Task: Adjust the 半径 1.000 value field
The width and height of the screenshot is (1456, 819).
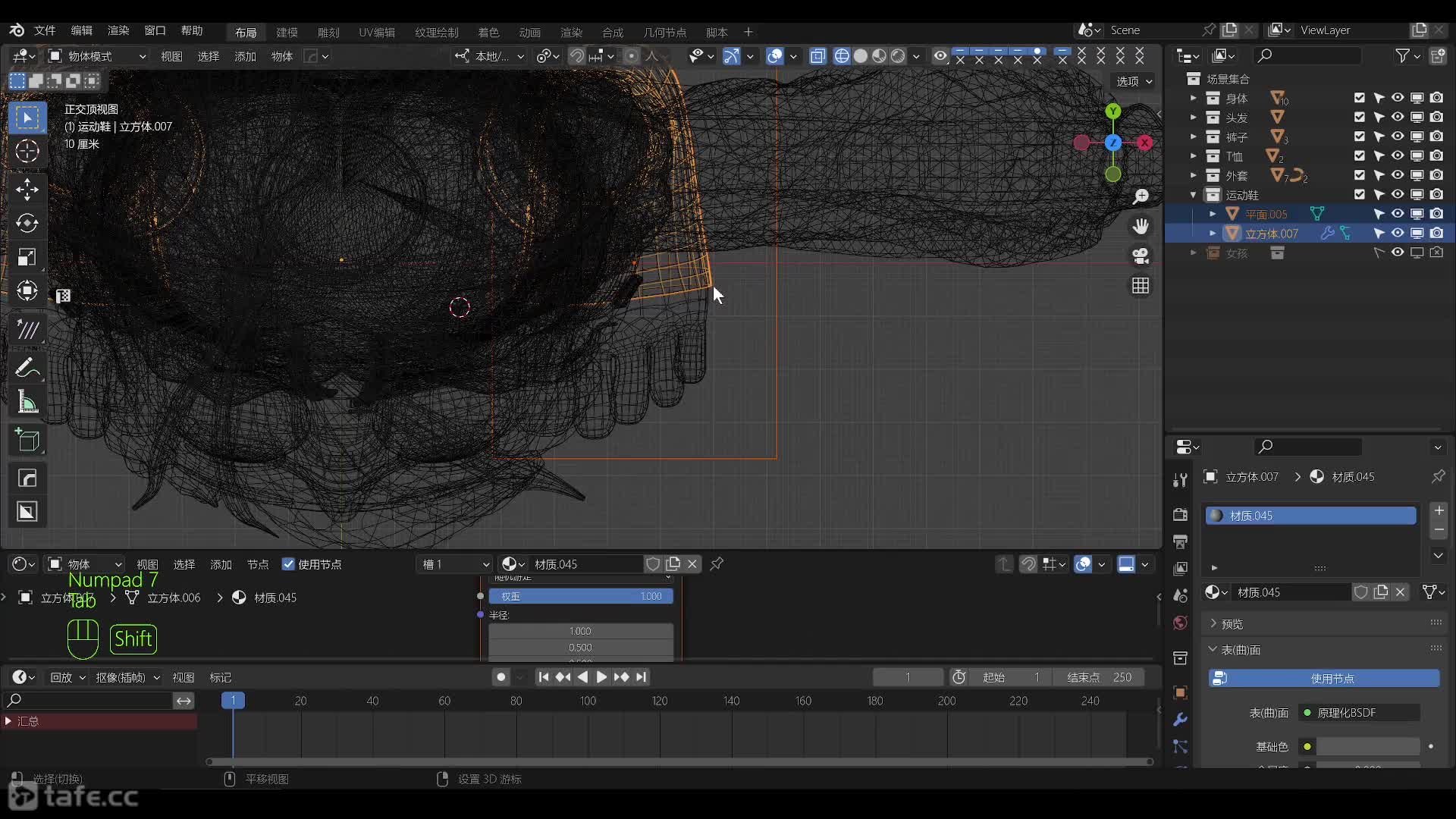Action: (581, 631)
